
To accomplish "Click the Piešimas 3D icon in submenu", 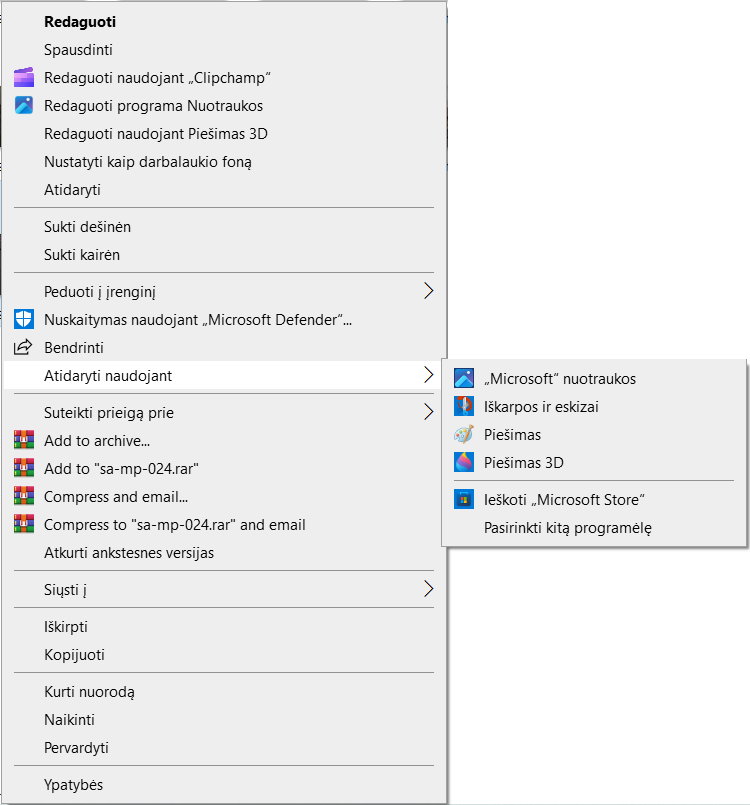I will coord(464,463).
